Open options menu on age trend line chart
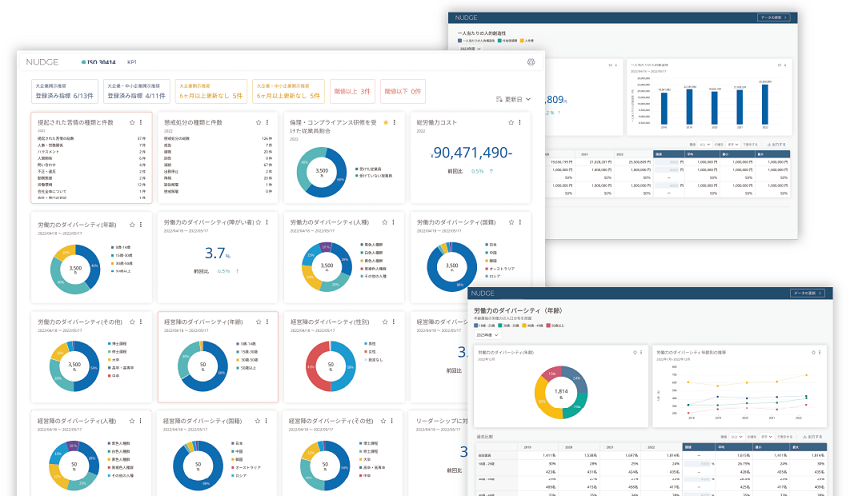Image resolution: width=850 pixels, height=496 pixels. point(820,352)
